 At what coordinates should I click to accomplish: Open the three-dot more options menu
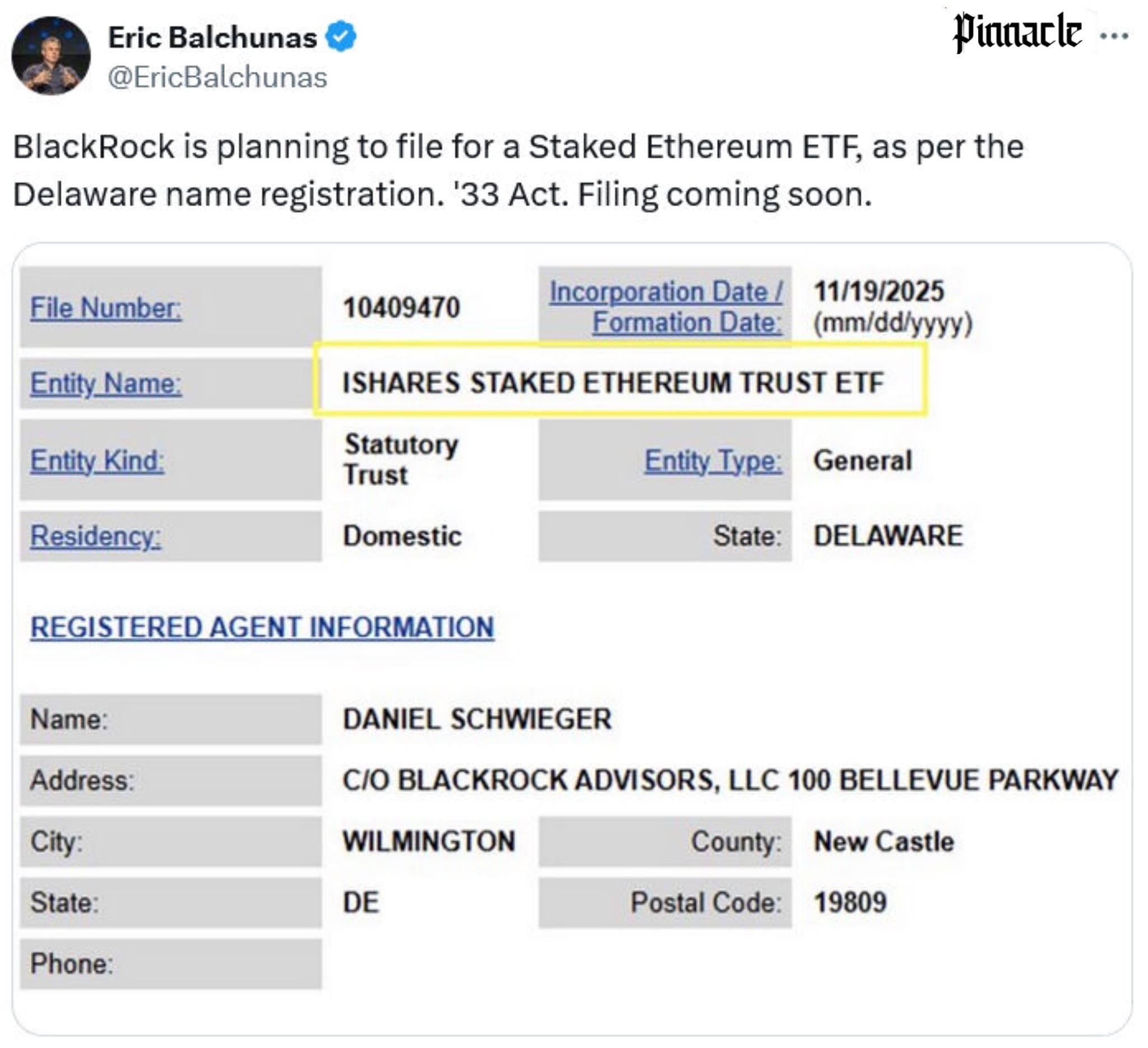1114,36
